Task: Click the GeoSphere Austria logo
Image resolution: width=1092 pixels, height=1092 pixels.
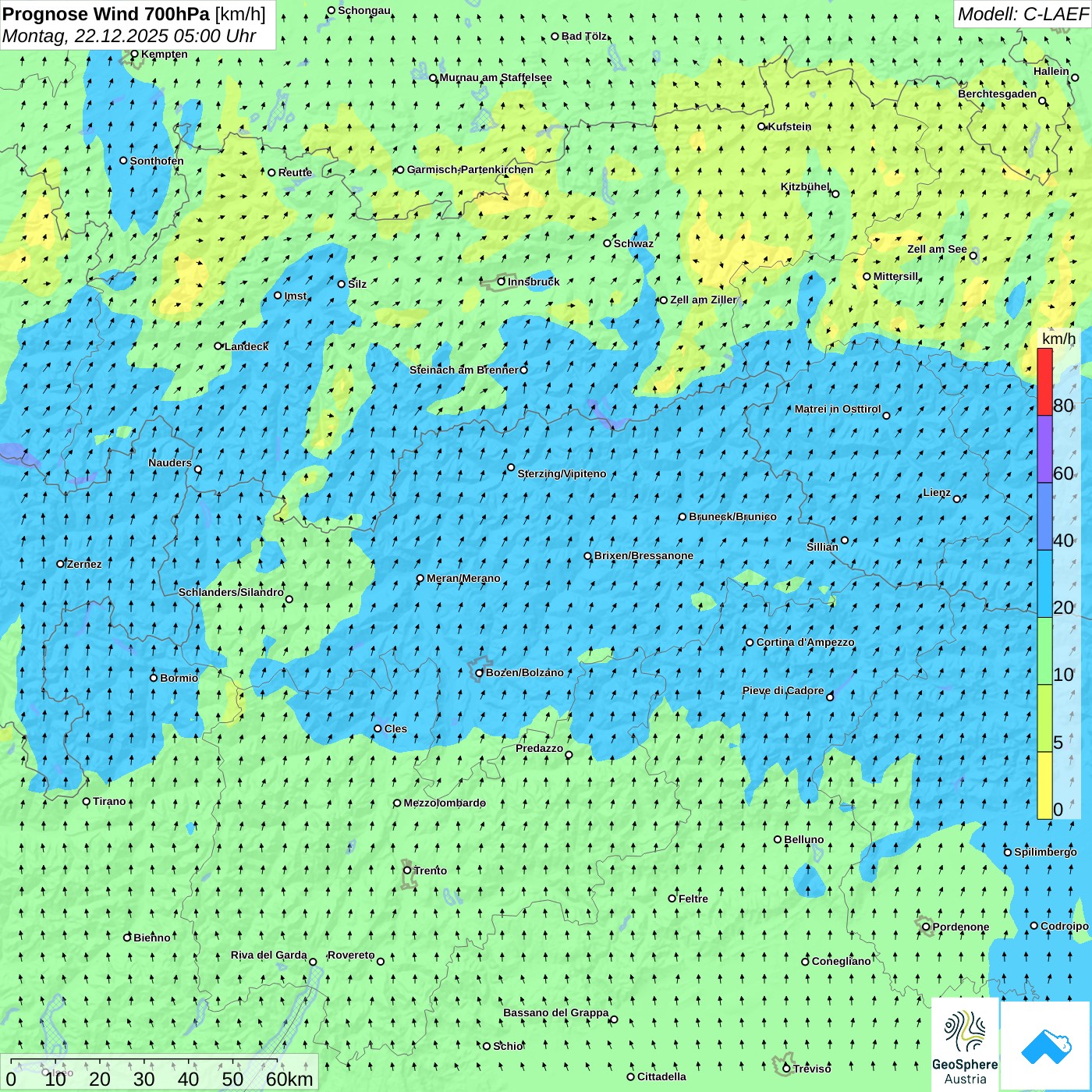Action: (x=965, y=1045)
